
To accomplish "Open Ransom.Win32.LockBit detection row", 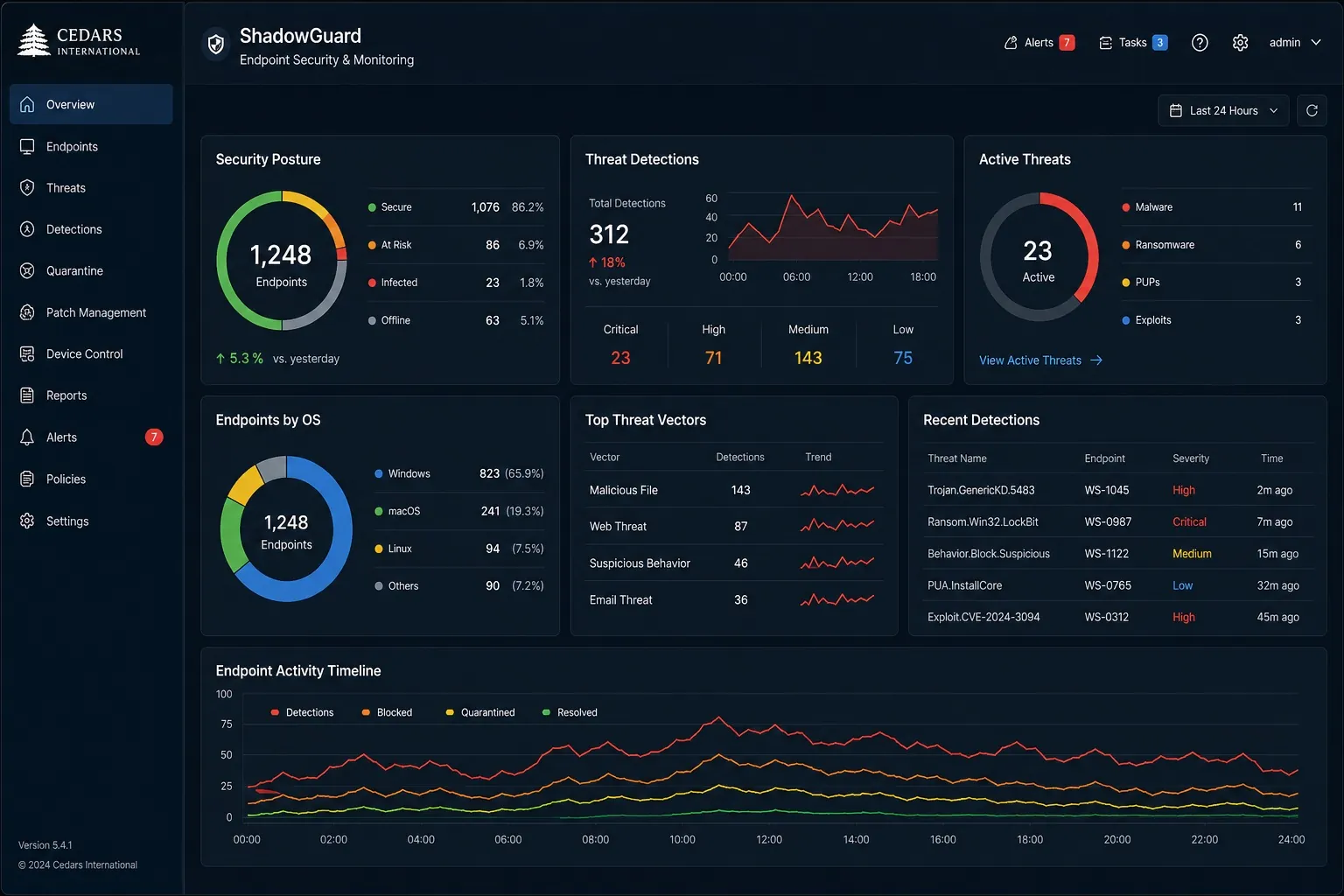I will (1118, 521).
